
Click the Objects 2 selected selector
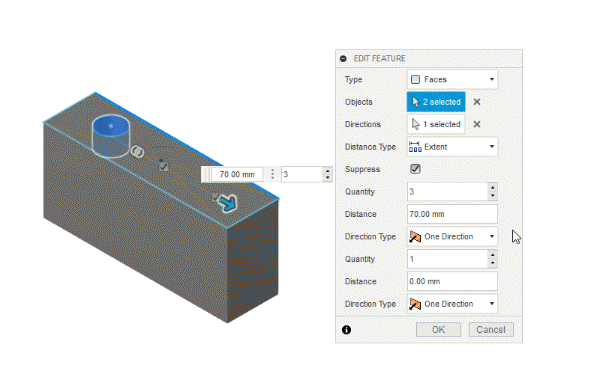(436, 102)
